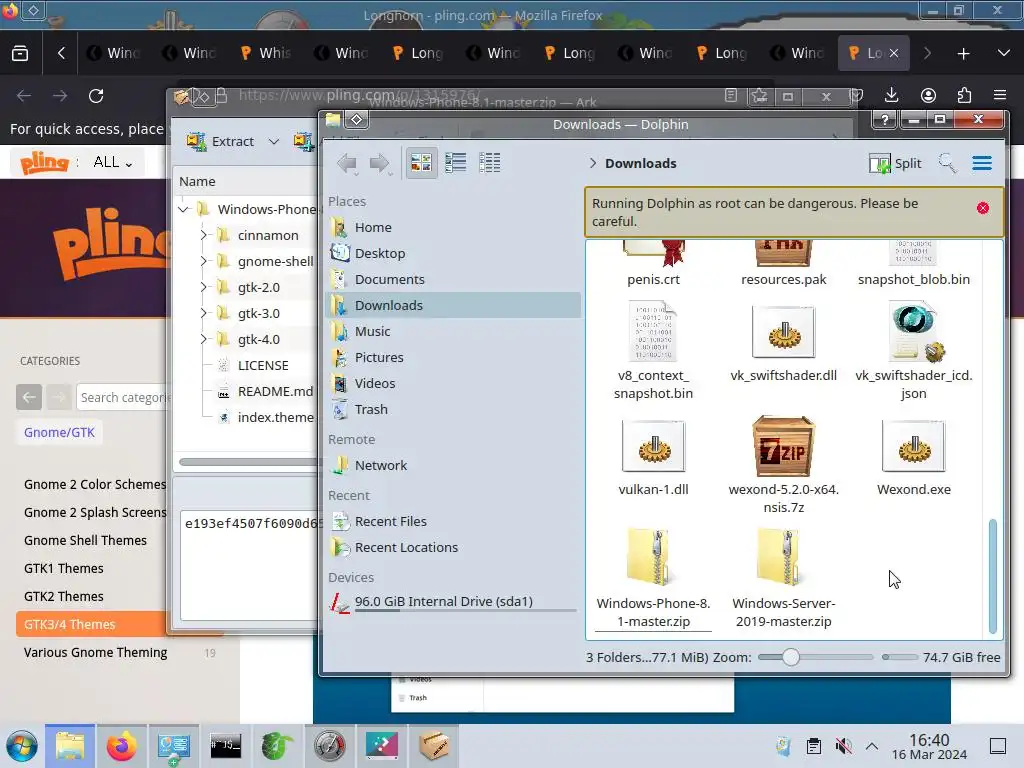This screenshot has width=1024, height=768.
Task: Open Trash in Places panel
Action: (453, 409)
